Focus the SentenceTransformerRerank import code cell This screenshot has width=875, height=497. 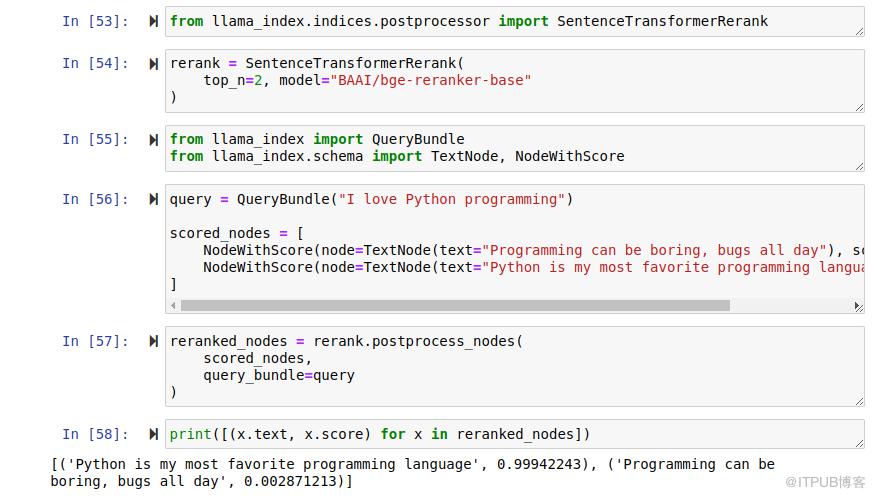(500, 21)
